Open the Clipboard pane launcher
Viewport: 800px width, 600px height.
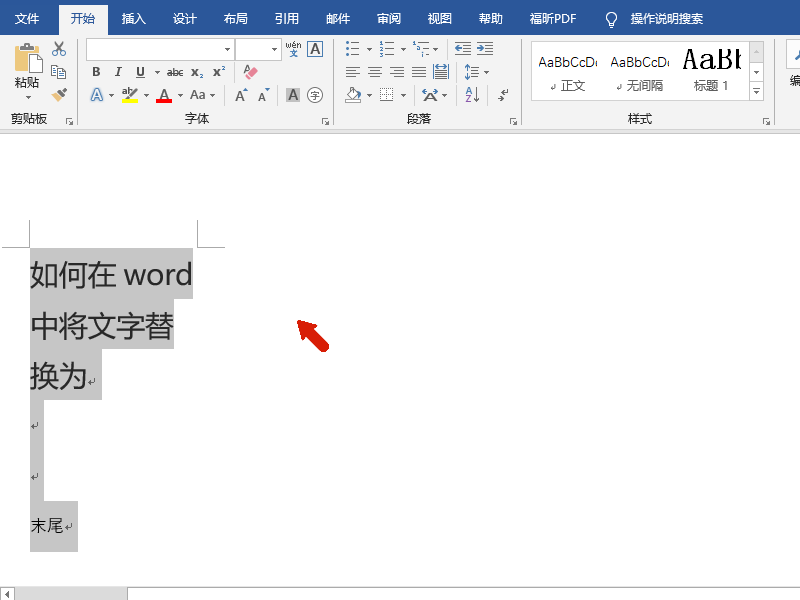click(69, 121)
